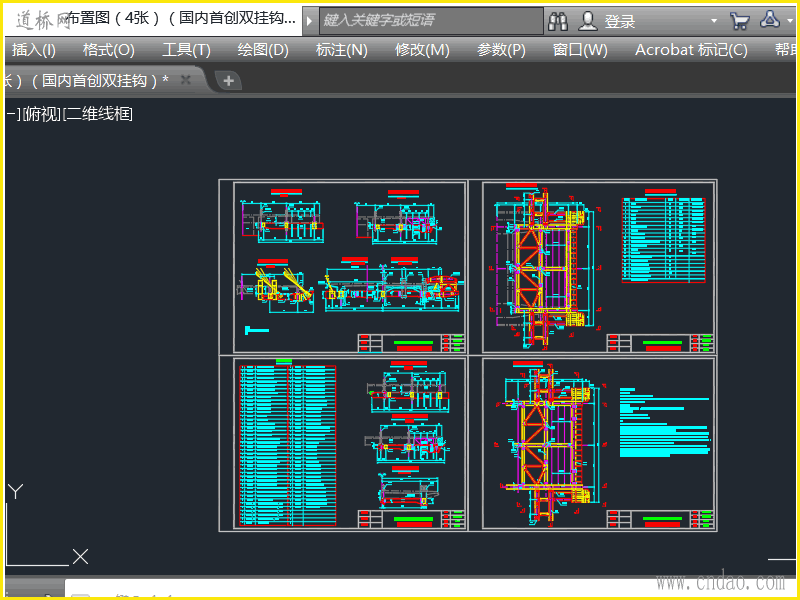Open the Autodesk Exchange shopping cart
800x600 pixels.
[740, 20]
